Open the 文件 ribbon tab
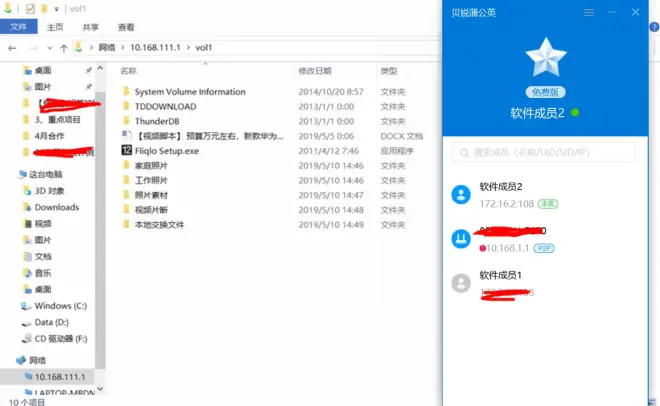660x406 pixels. (19, 27)
